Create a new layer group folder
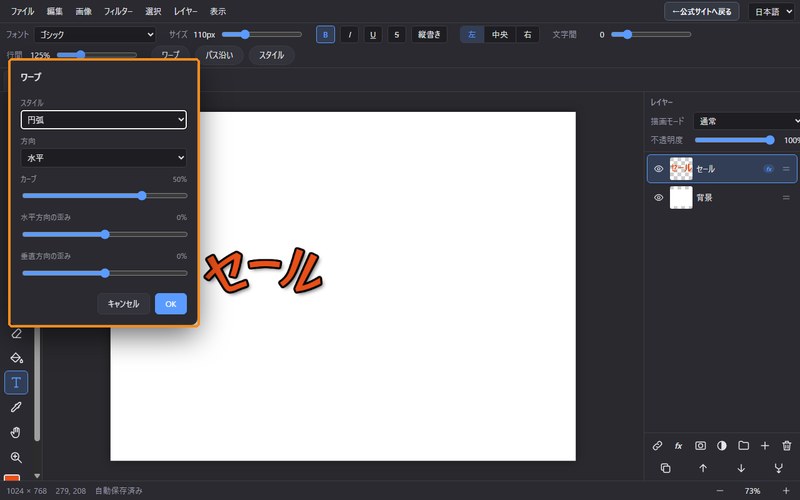The image size is (800, 500). coord(743,445)
